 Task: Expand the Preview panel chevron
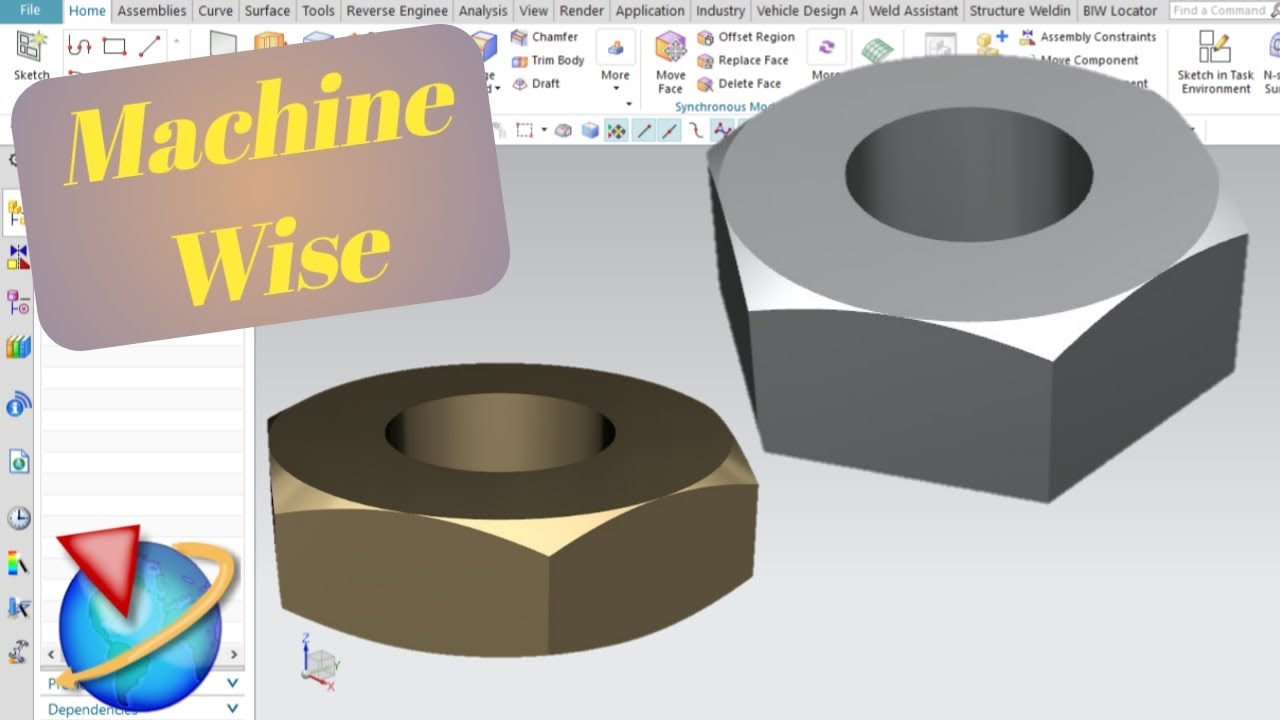pyautogui.click(x=232, y=683)
